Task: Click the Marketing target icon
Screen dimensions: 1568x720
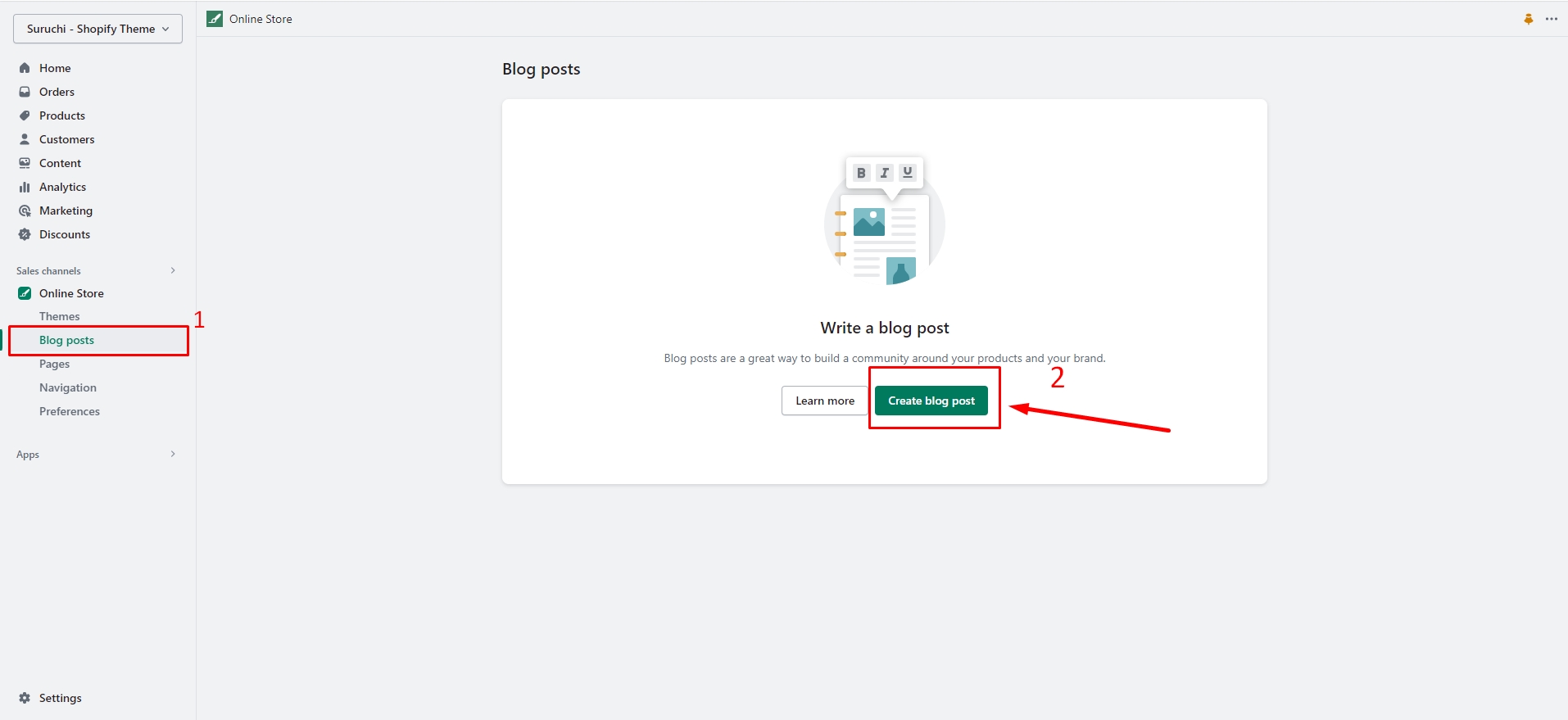Action: [25, 211]
